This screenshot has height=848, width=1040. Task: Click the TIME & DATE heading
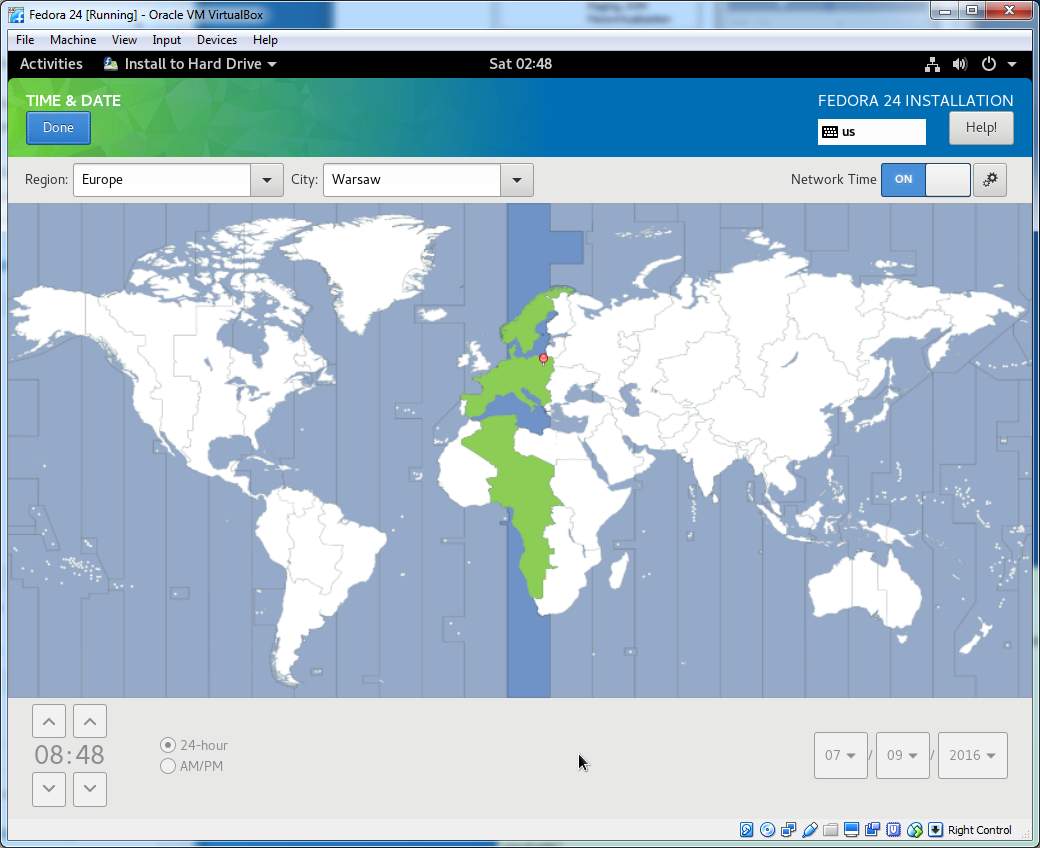pyautogui.click(x=73, y=101)
